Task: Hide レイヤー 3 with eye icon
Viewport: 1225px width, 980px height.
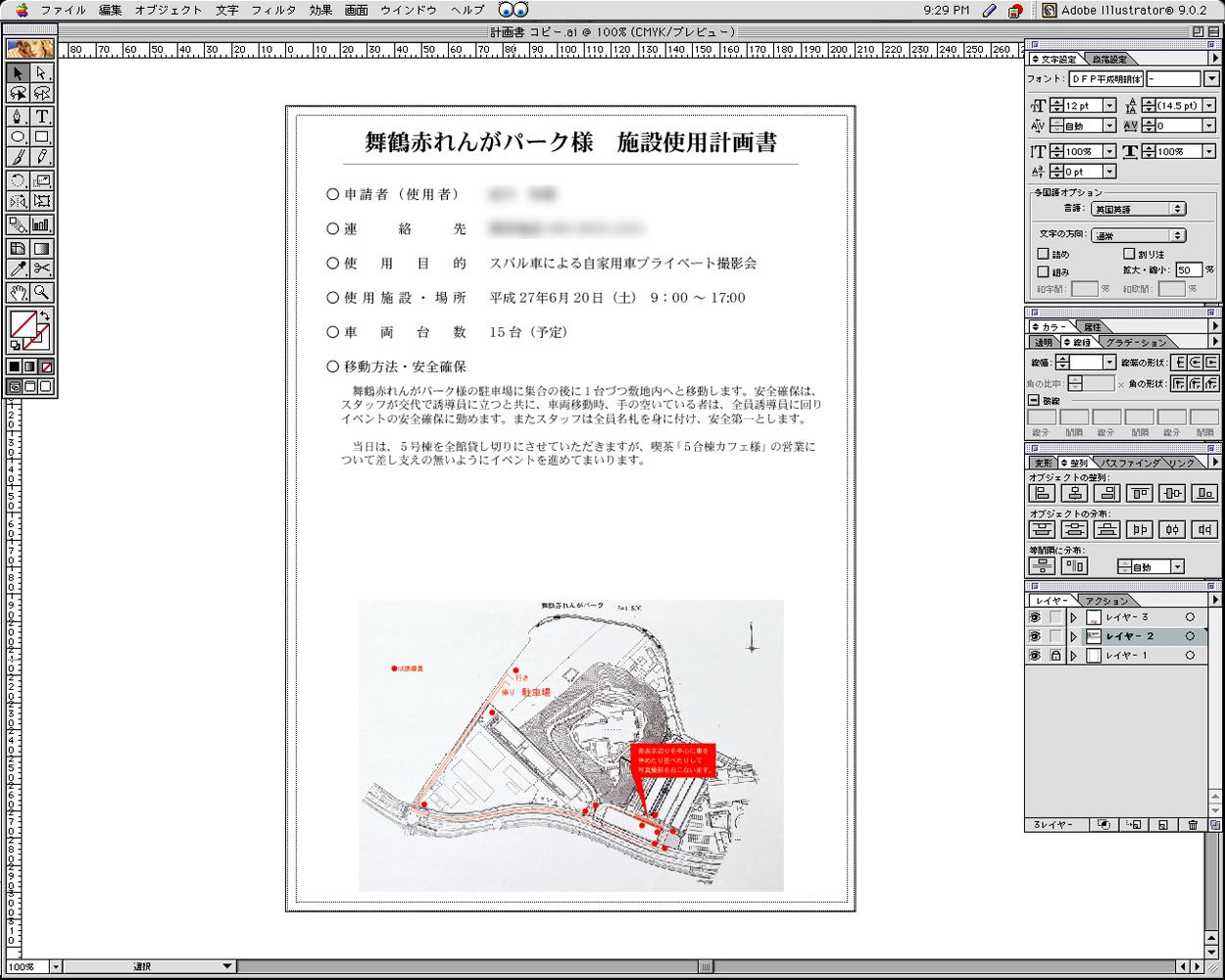Action: pyautogui.click(x=1035, y=617)
